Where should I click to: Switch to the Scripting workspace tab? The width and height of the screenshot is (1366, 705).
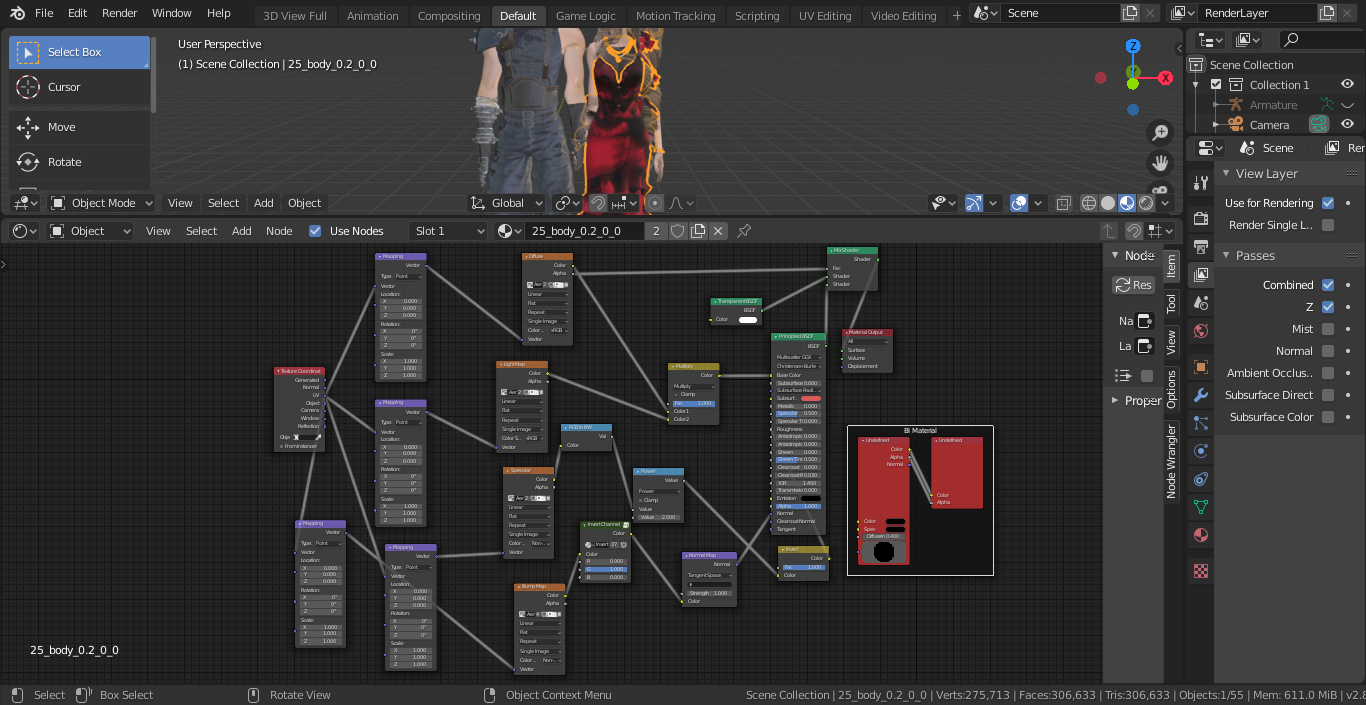(757, 15)
